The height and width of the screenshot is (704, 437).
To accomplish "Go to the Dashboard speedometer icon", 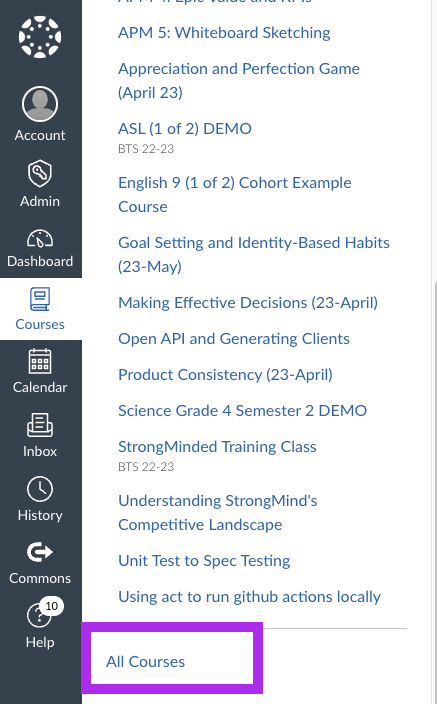I will 40,239.
